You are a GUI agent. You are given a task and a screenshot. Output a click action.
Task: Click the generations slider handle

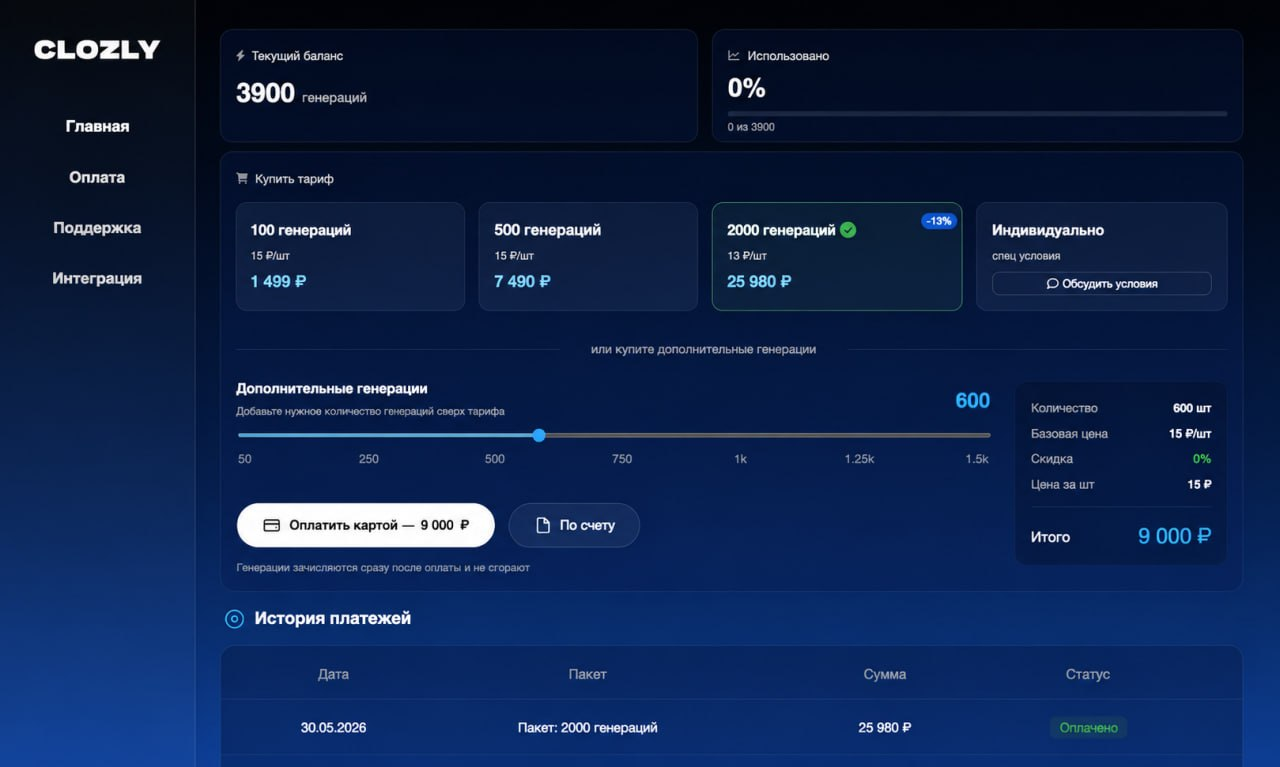[539, 435]
